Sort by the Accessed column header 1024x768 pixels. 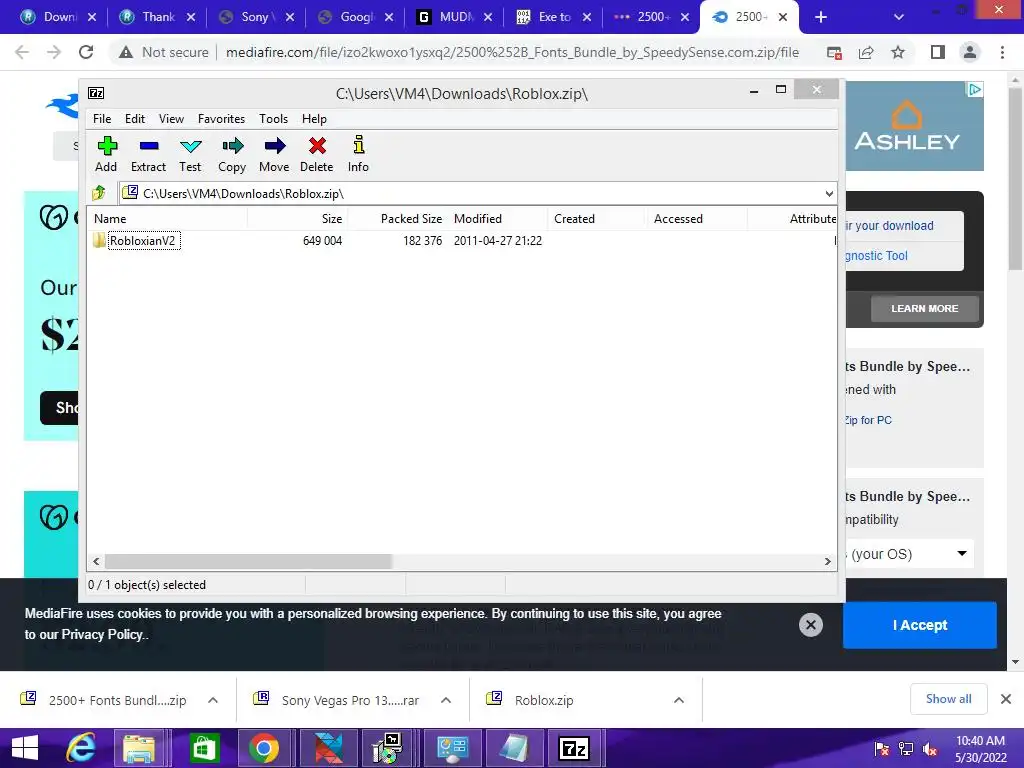[x=696, y=219]
